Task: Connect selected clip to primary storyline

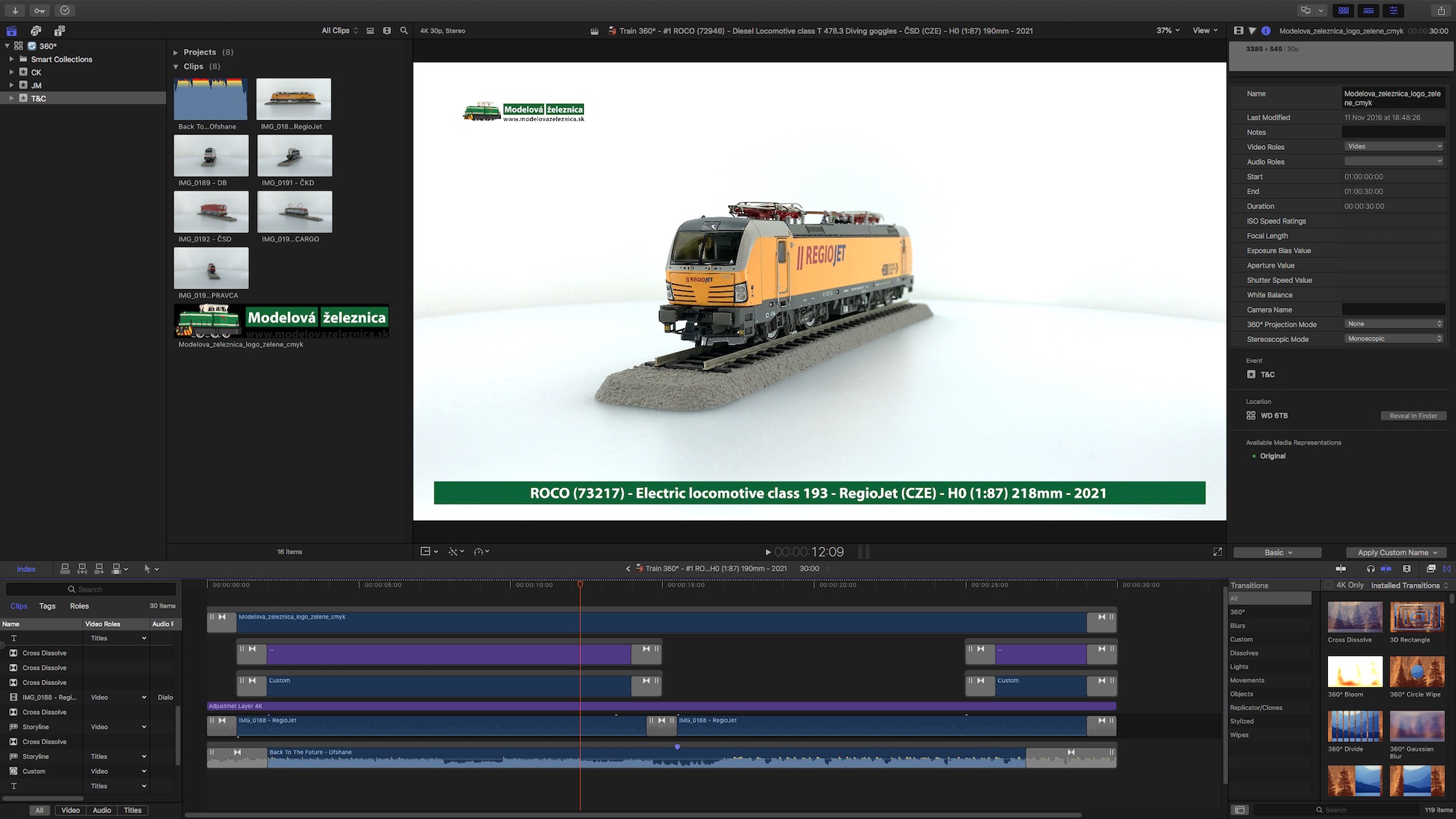Action: (x=65, y=569)
